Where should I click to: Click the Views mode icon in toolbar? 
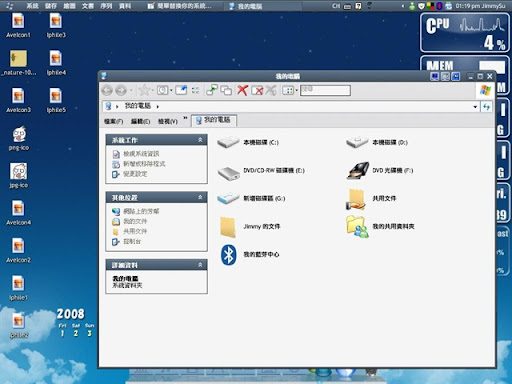click(x=288, y=90)
